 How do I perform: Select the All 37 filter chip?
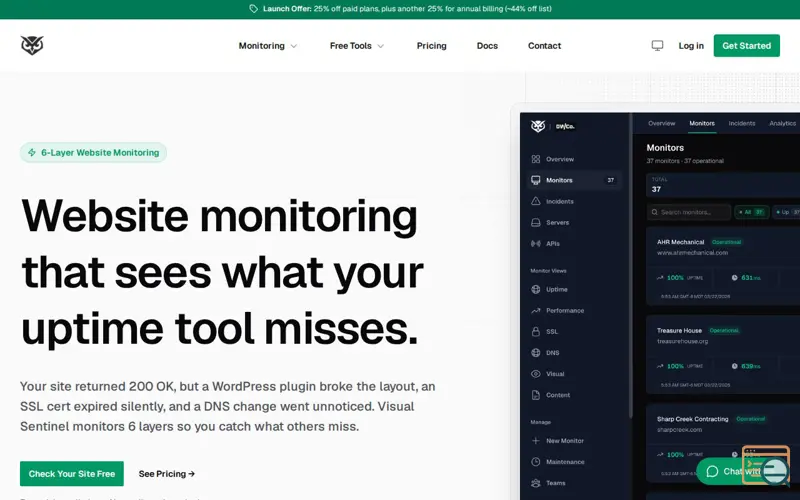coord(752,212)
